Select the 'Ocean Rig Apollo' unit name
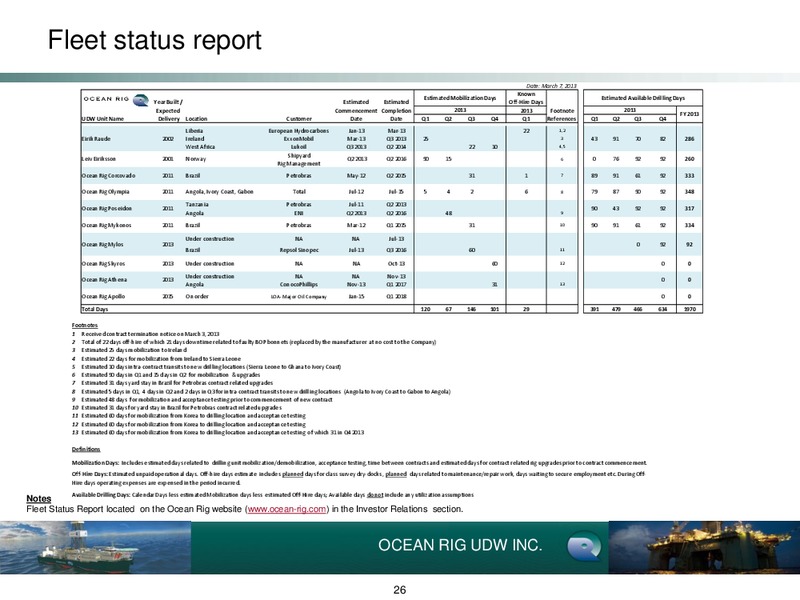This screenshot has width=800, height=600. (x=104, y=296)
